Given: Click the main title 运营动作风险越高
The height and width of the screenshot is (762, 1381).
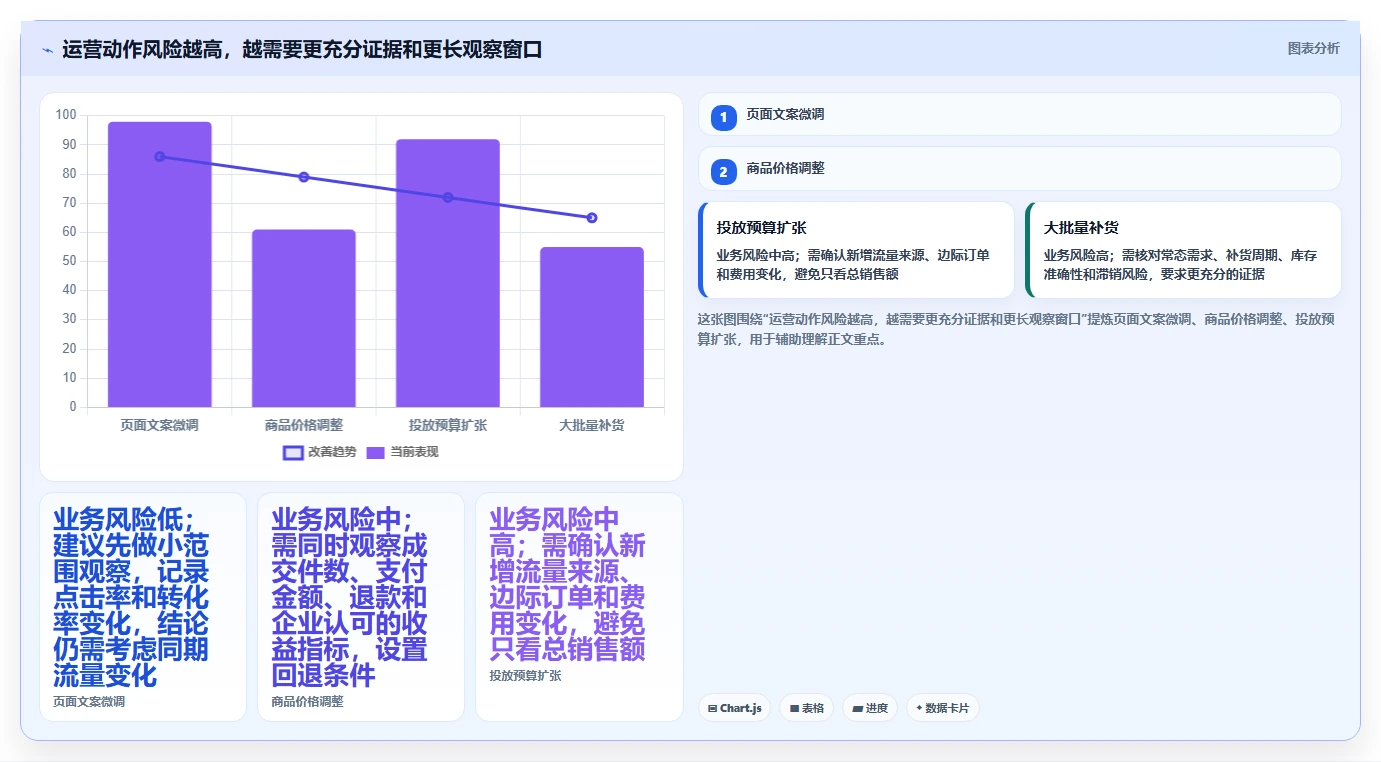Looking at the screenshot, I should pyautogui.click(x=302, y=49).
